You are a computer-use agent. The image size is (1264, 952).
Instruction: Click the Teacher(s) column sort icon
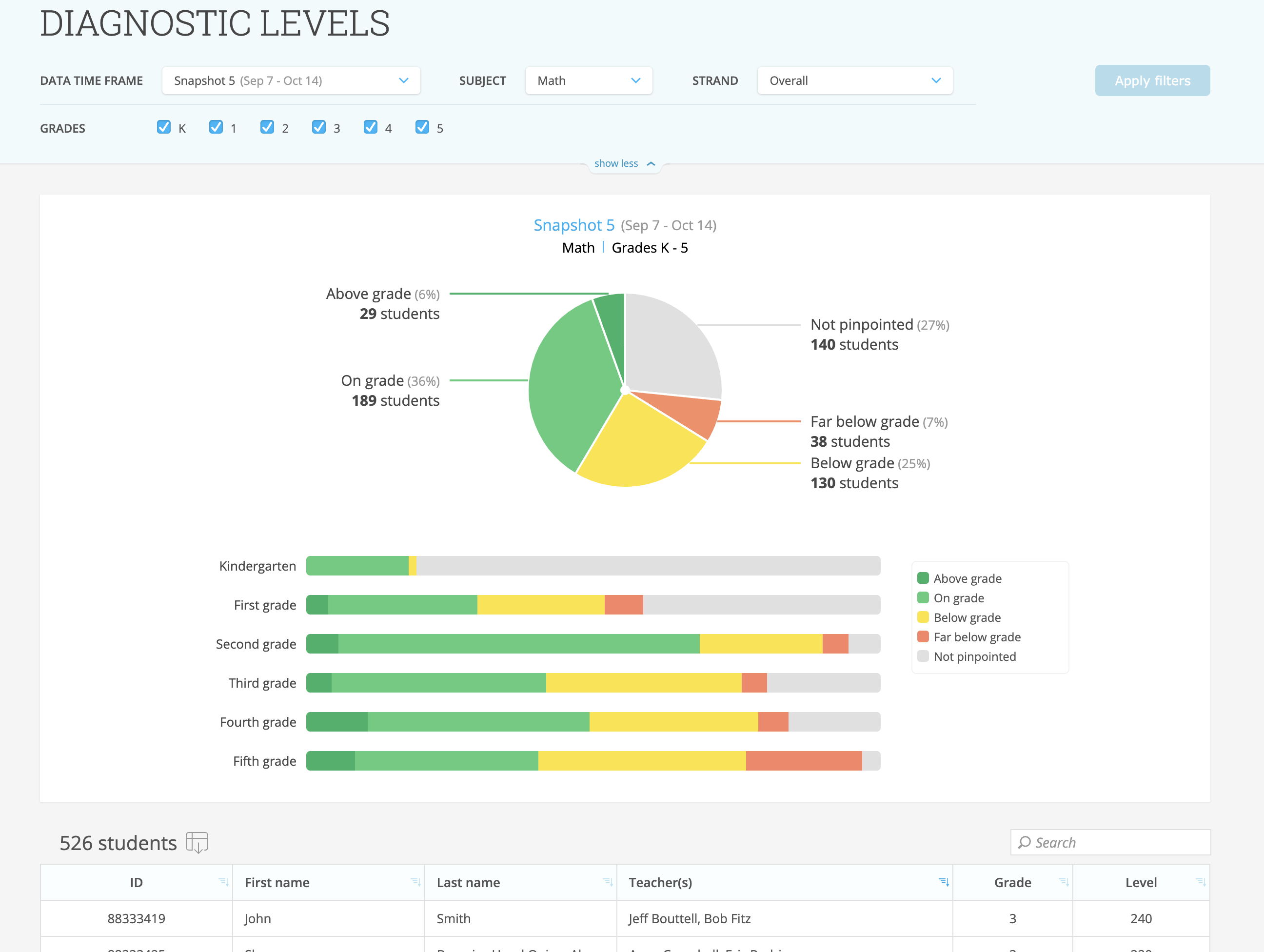944,882
